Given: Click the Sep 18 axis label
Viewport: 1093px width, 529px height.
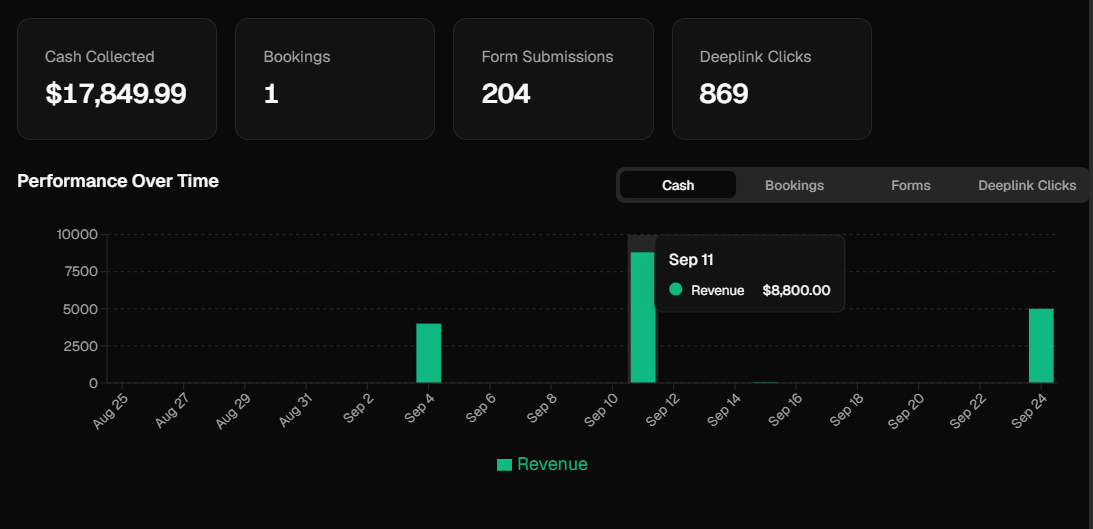Looking at the screenshot, I should pyautogui.click(x=846, y=410).
